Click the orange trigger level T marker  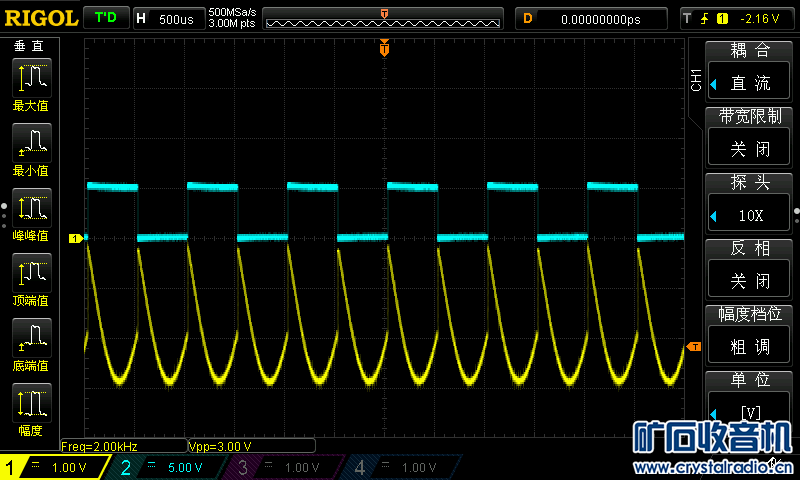click(694, 347)
